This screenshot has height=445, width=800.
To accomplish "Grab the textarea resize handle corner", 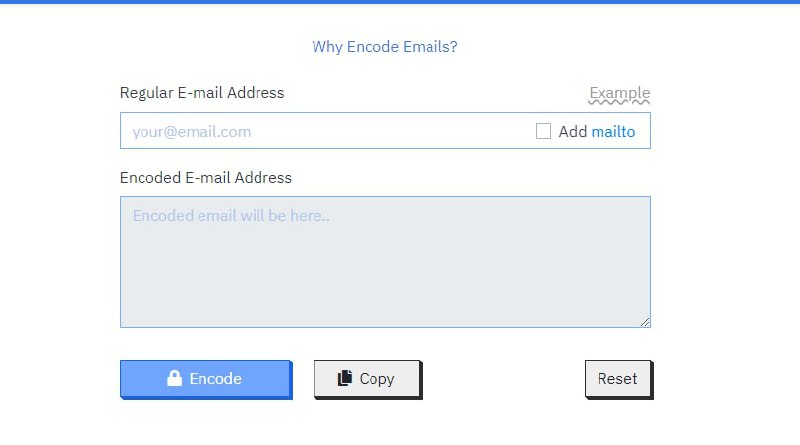I will click(645, 322).
